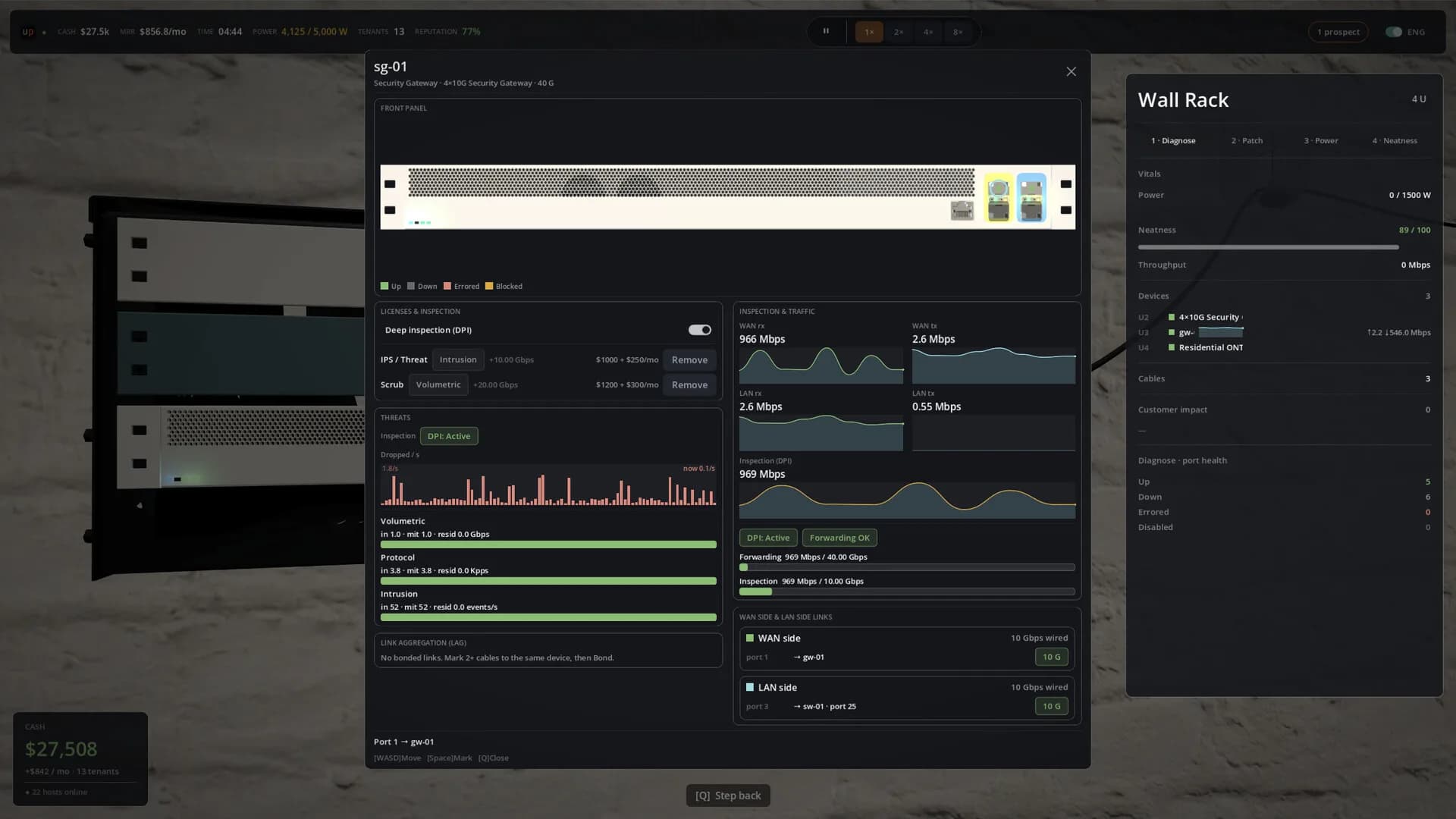The height and width of the screenshot is (819, 1456).
Task: Click the 'up' status indicator in top bar
Action: point(28,32)
